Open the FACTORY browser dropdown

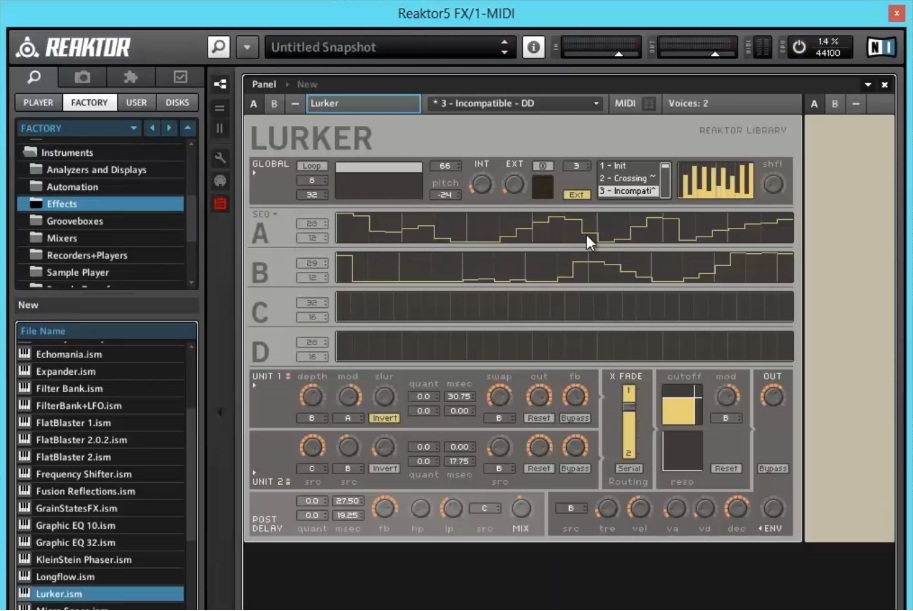pos(79,128)
